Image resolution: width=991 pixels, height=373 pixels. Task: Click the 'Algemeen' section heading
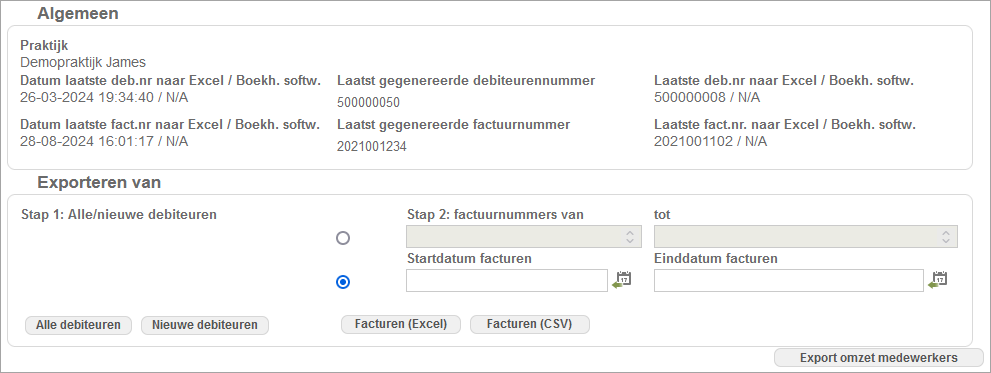[78, 13]
